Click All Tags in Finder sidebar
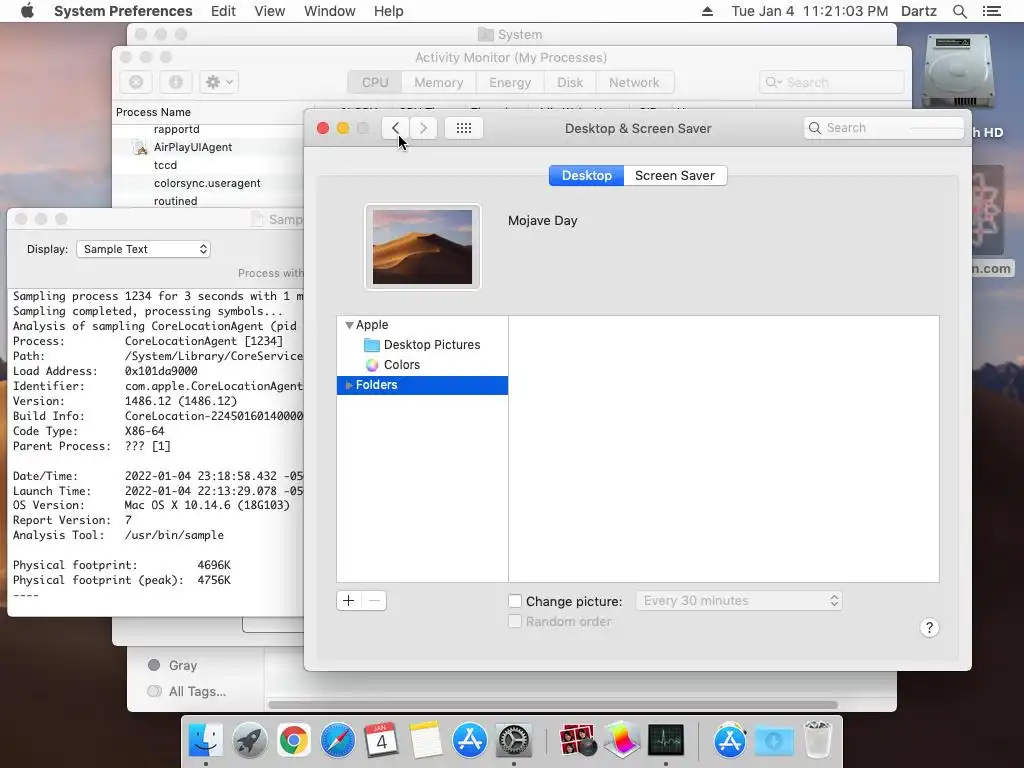 click(187, 692)
